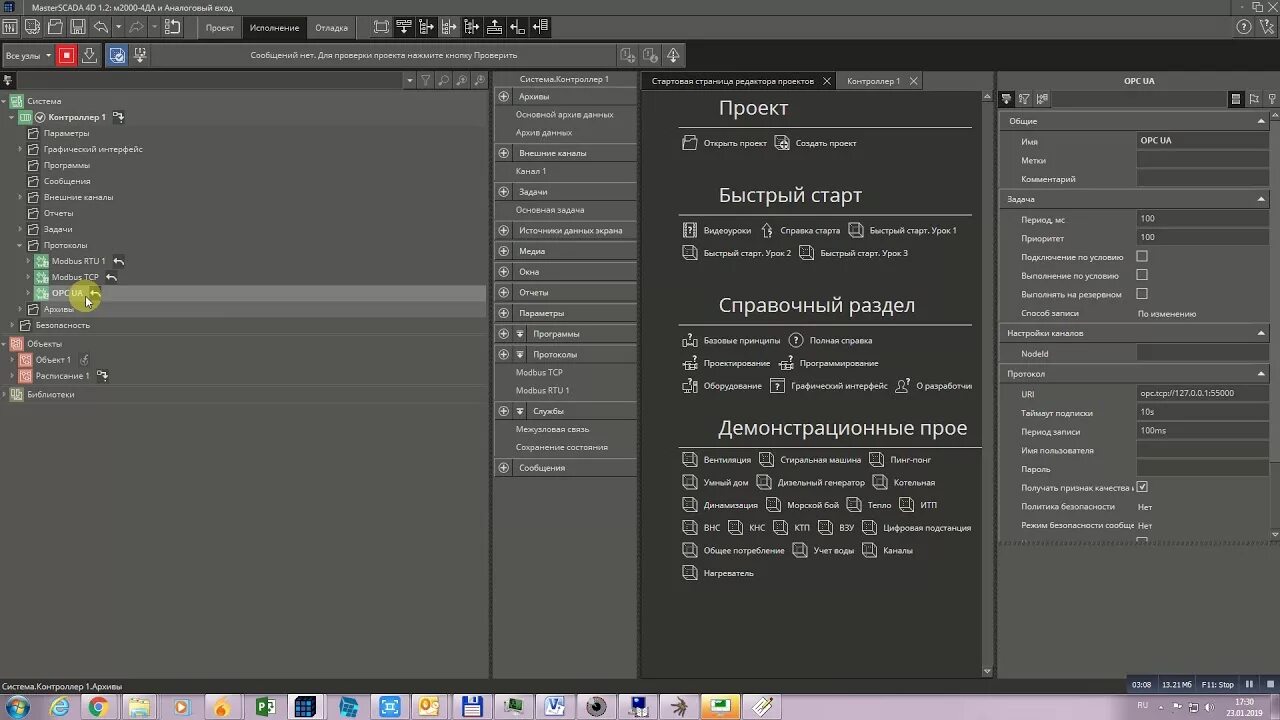Image resolution: width=1280 pixels, height=720 pixels.
Task: Open the tree search field dropdown arrow
Action: pos(409,80)
